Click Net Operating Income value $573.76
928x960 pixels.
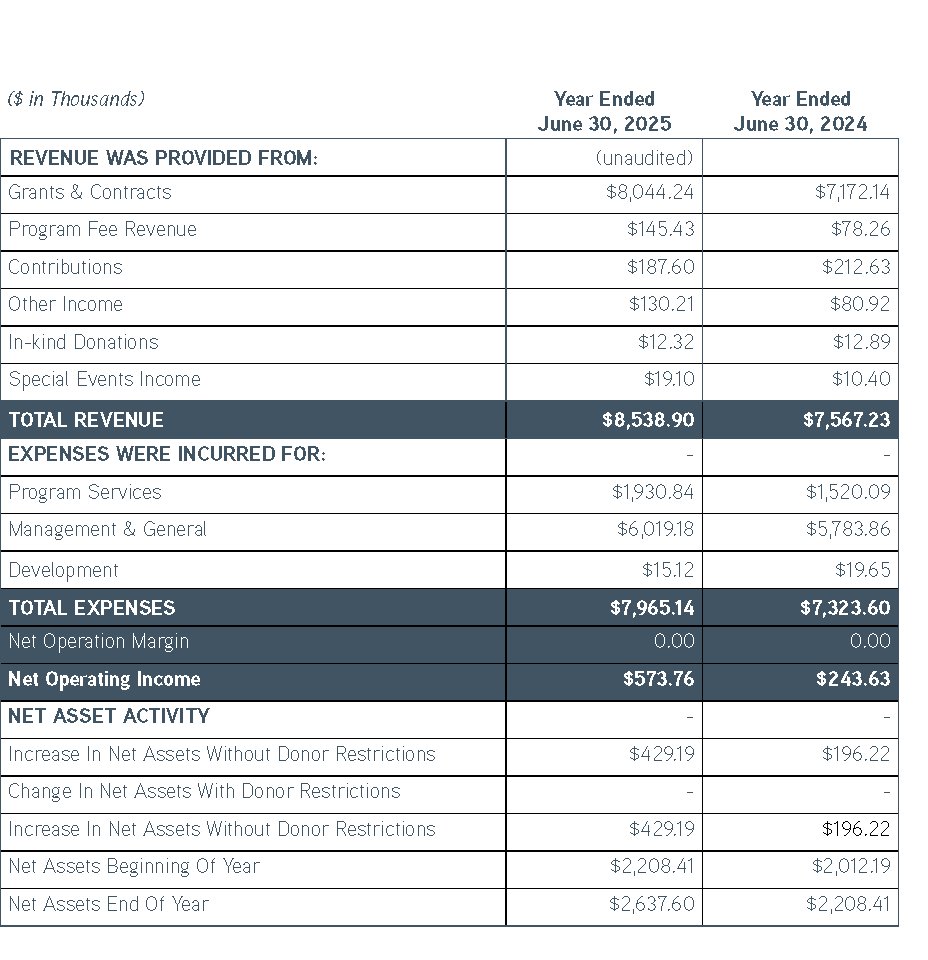[x=658, y=680]
